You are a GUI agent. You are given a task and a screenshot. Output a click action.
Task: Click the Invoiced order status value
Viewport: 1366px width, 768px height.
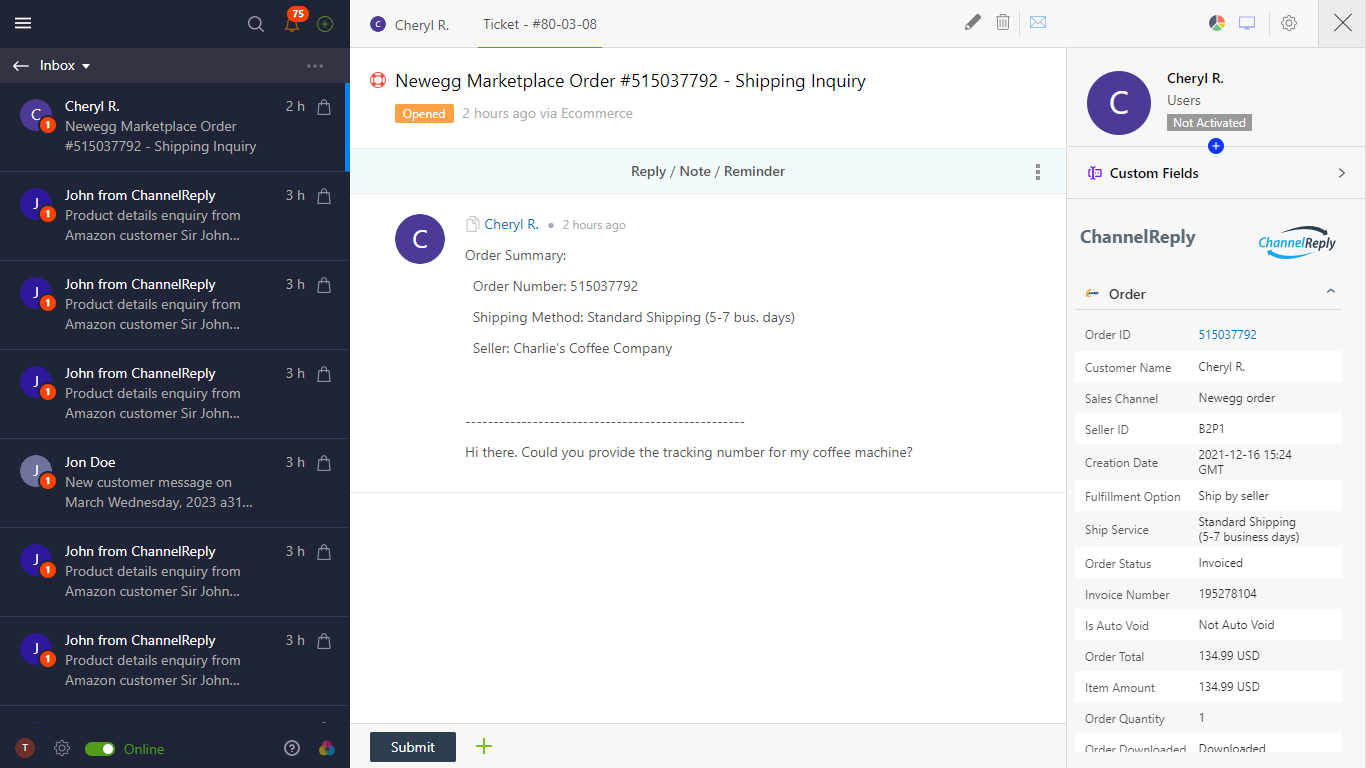[x=1220, y=563]
